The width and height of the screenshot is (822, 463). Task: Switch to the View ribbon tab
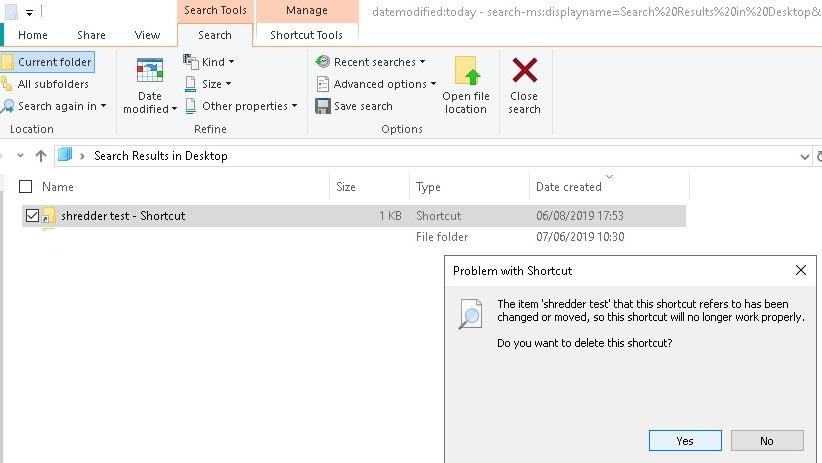[x=147, y=35]
